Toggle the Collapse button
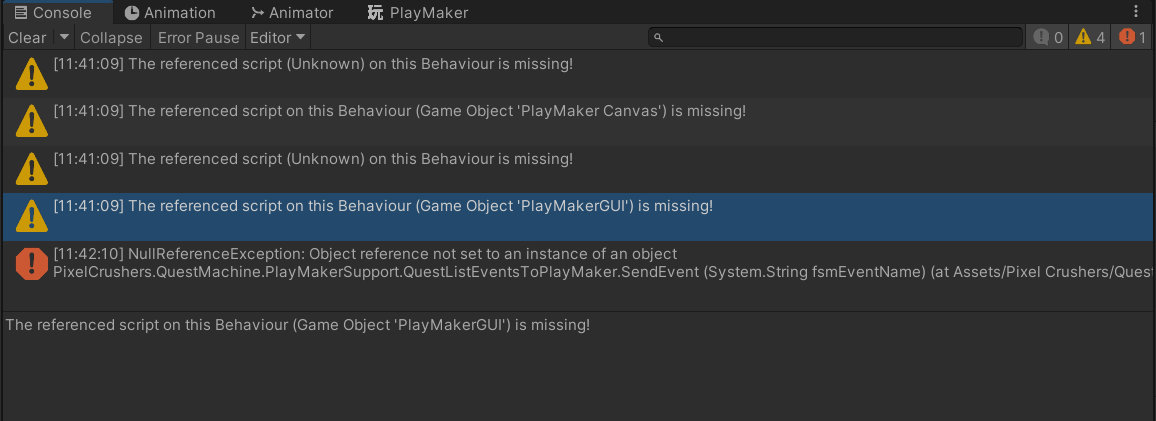 pos(111,37)
